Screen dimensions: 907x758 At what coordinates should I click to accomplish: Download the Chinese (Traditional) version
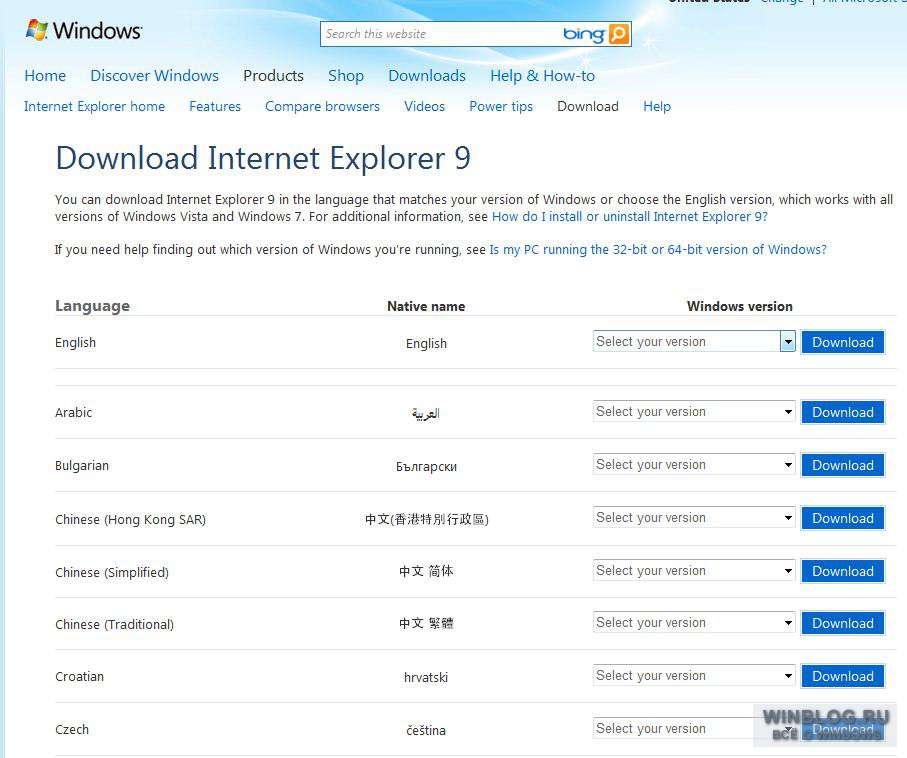[x=843, y=624]
